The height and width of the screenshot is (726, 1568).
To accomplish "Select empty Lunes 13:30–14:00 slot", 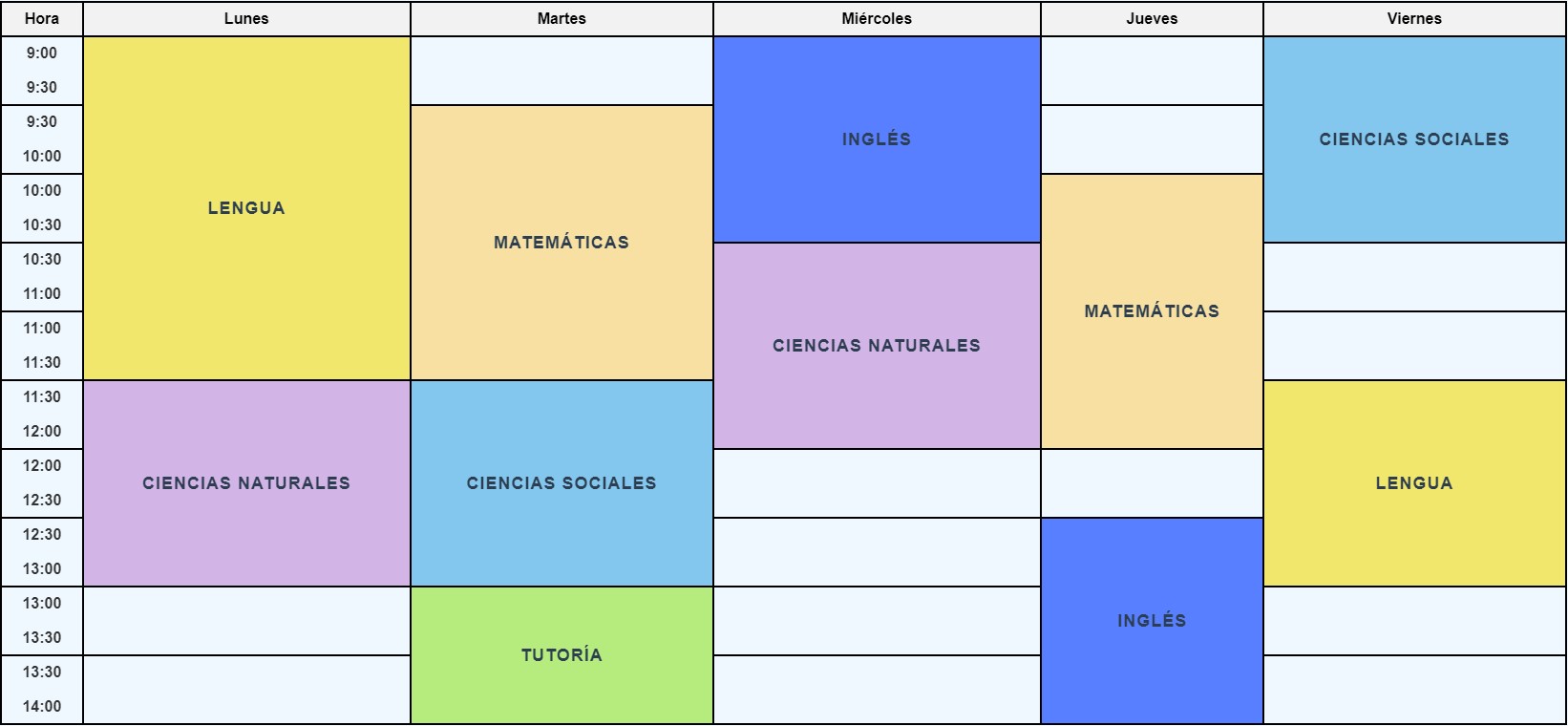I will (x=246, y=690).
